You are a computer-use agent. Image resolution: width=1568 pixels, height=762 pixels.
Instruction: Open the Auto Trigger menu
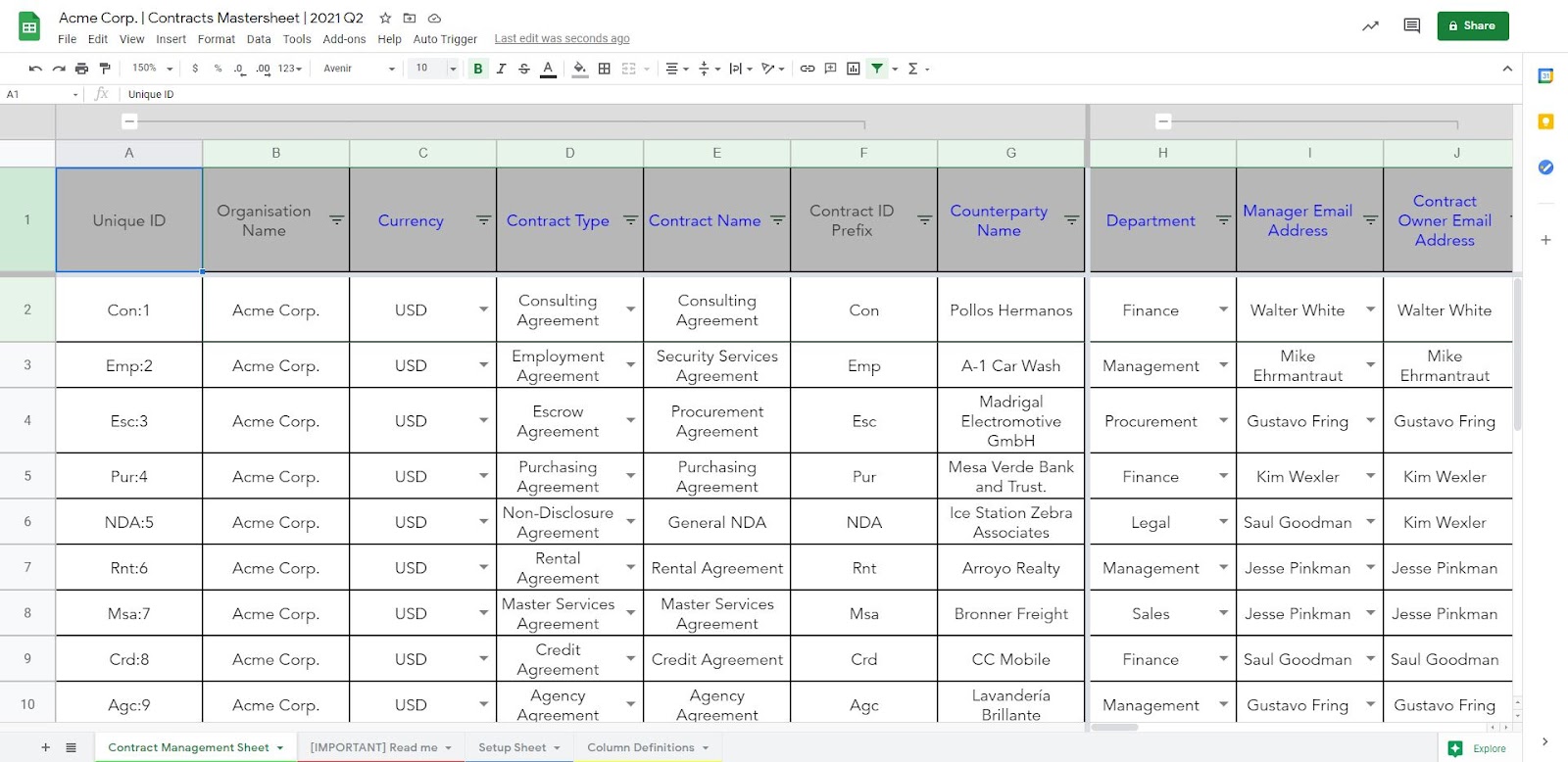point(445,39)
